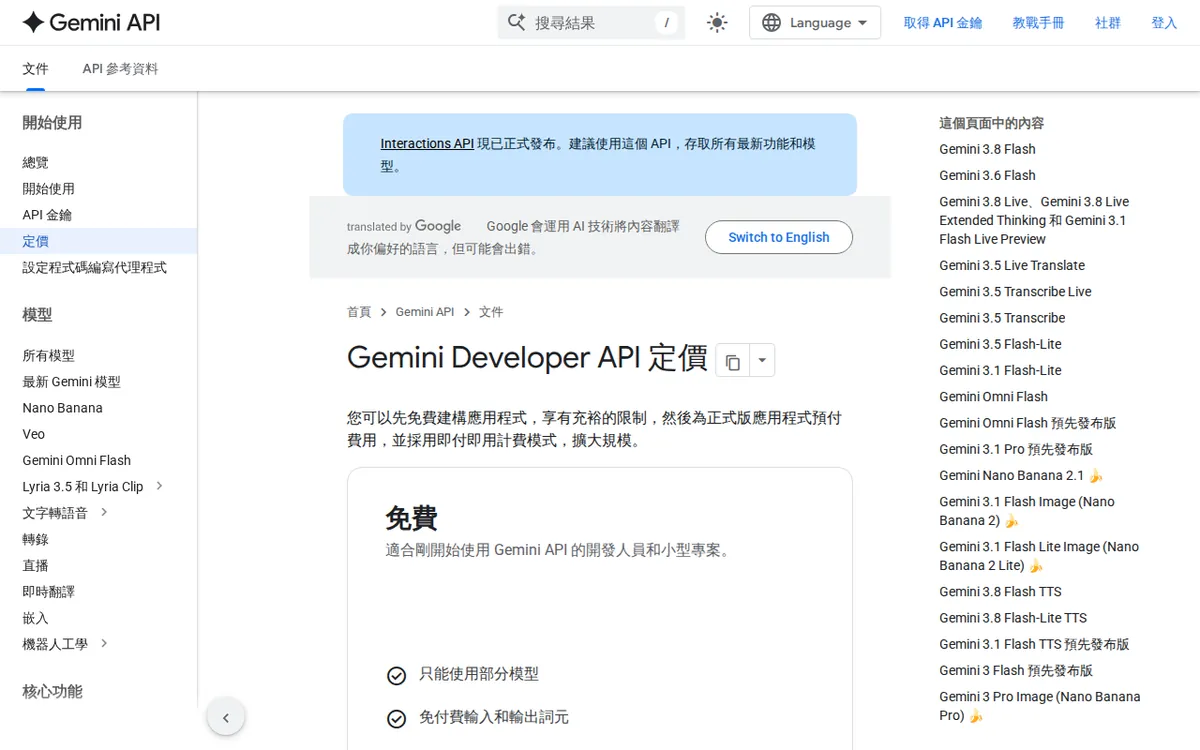1200x750 pixels.
Task: Toggle the light/dark theme icon
Action: tap(717, 23)
